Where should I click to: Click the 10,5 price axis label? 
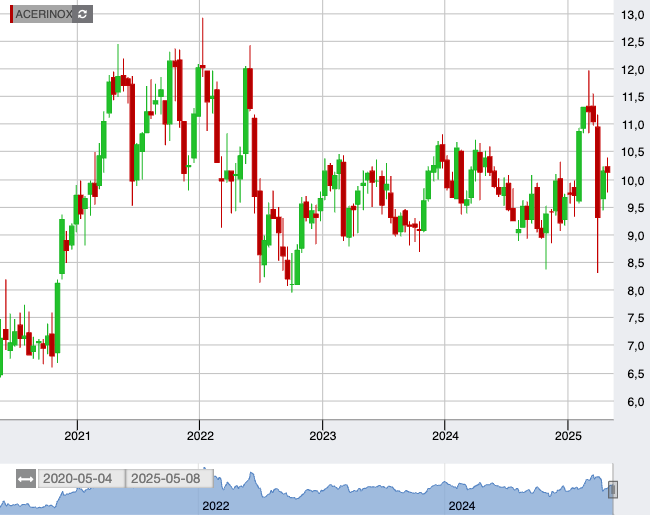click(x=633, y=152)
